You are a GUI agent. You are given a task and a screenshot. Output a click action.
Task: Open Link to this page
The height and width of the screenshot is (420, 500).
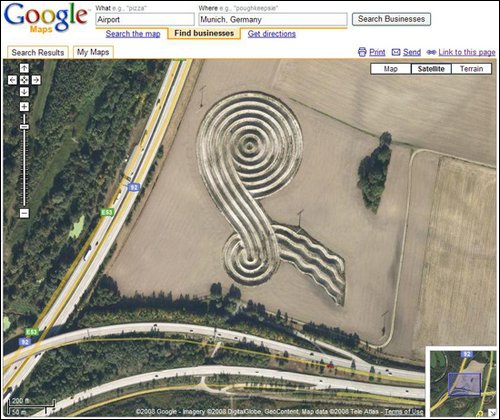[x=467, y=52]
